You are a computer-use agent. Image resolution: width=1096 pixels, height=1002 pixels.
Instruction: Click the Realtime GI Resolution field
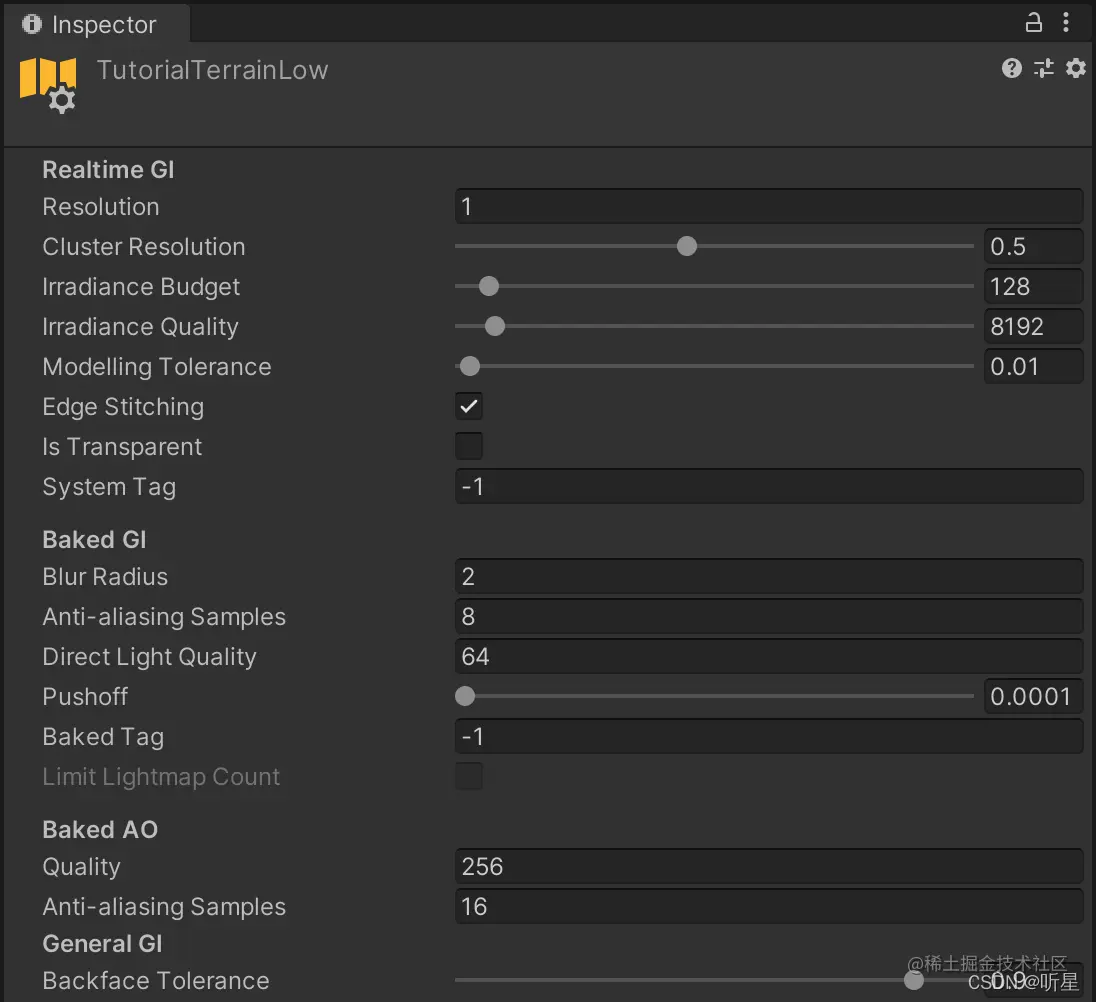point(769,206)
